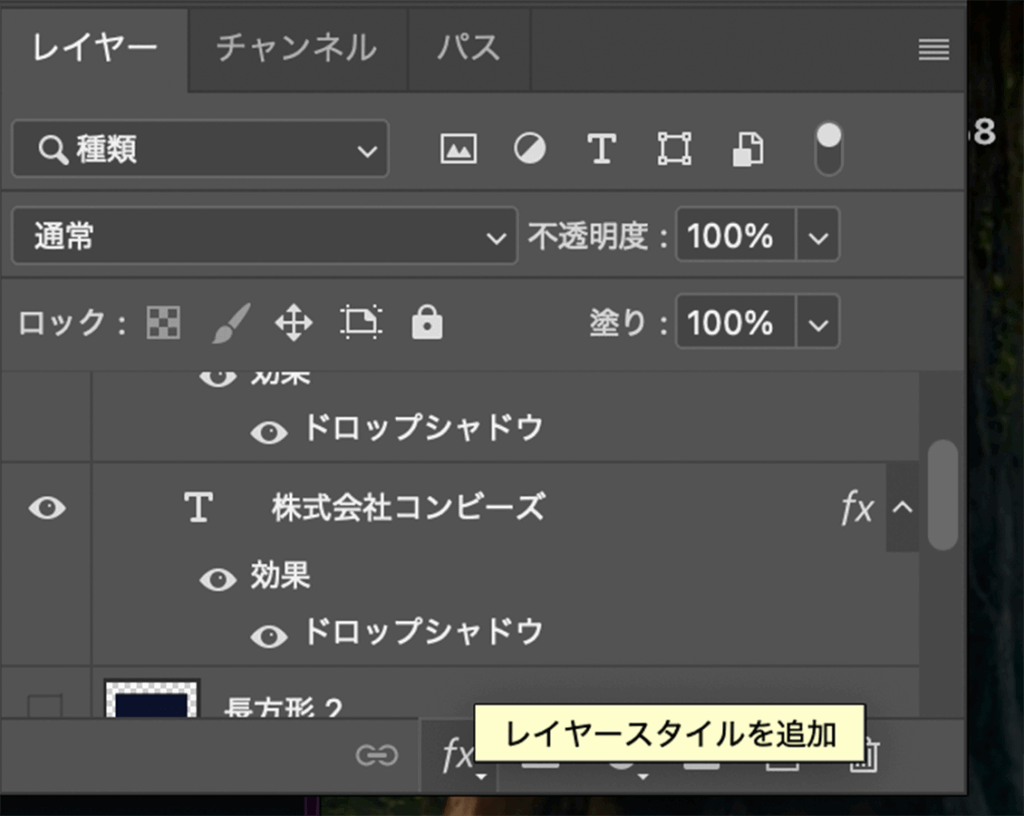Lock image pixels with brush icon
This screenshot has height=816, width=1024.
[231, 323]
